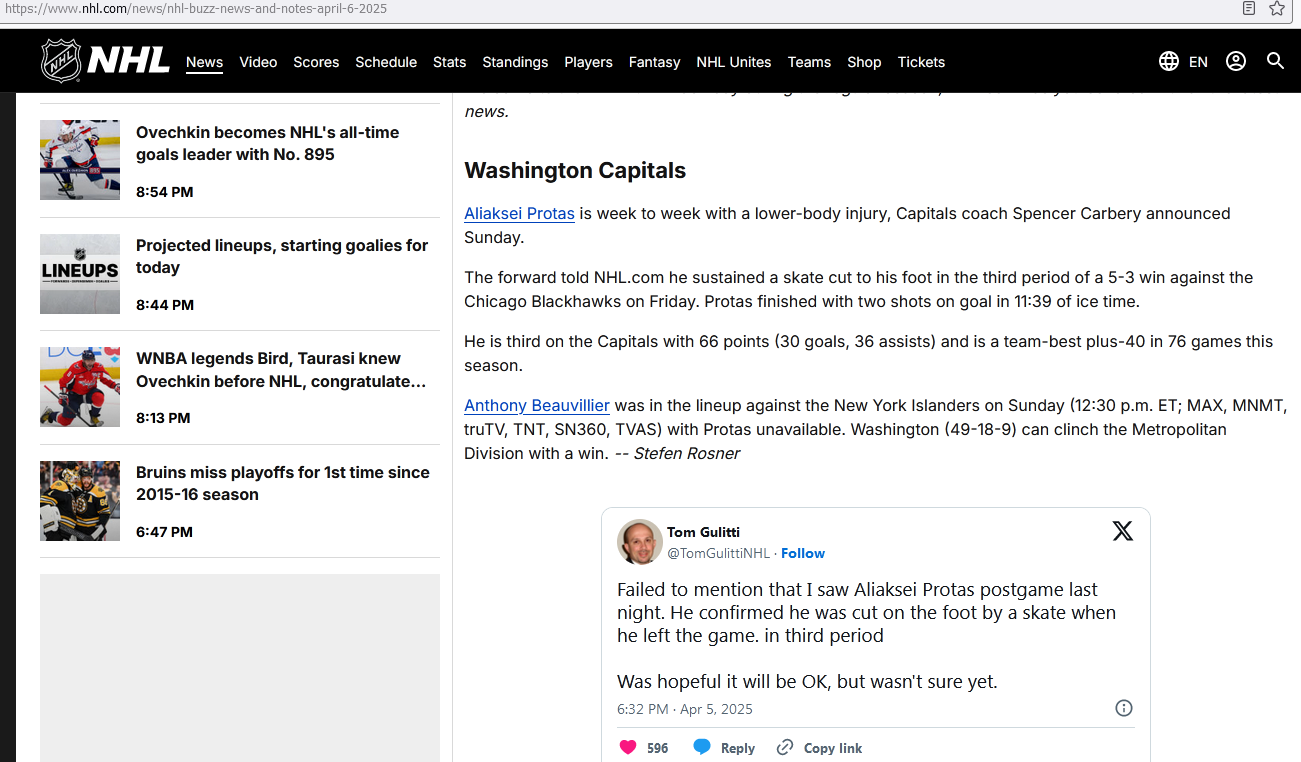Open the Tom Gulitti display name
Viewport: 1301px width, 762px height.
704,532
